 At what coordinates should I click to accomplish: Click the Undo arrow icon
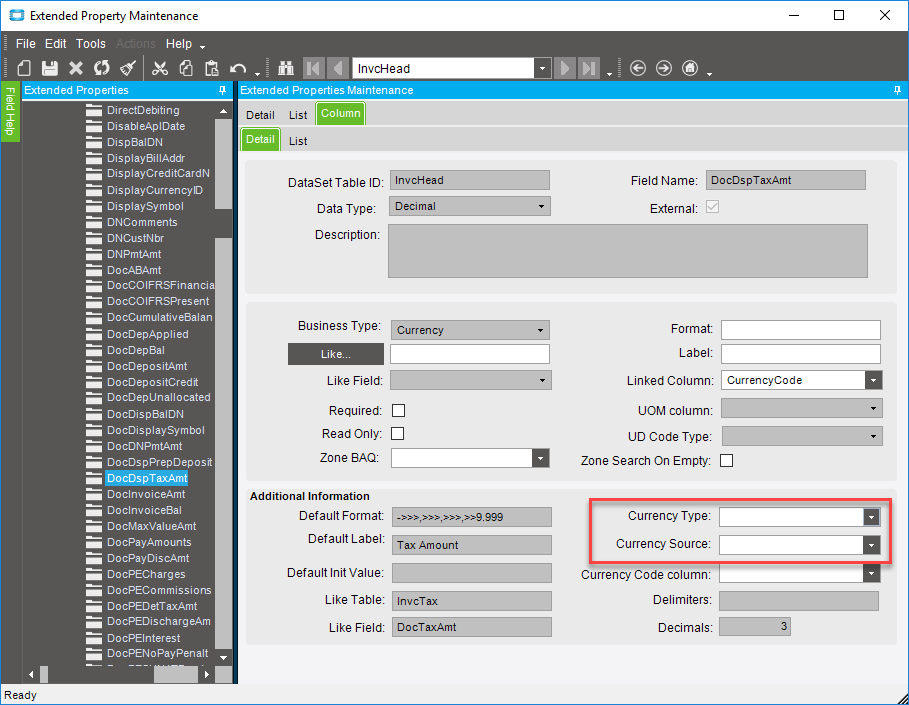(238, 68)
